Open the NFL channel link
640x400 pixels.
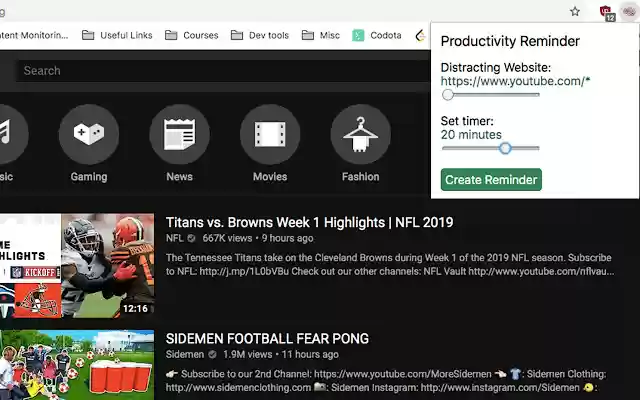(175, 238)
